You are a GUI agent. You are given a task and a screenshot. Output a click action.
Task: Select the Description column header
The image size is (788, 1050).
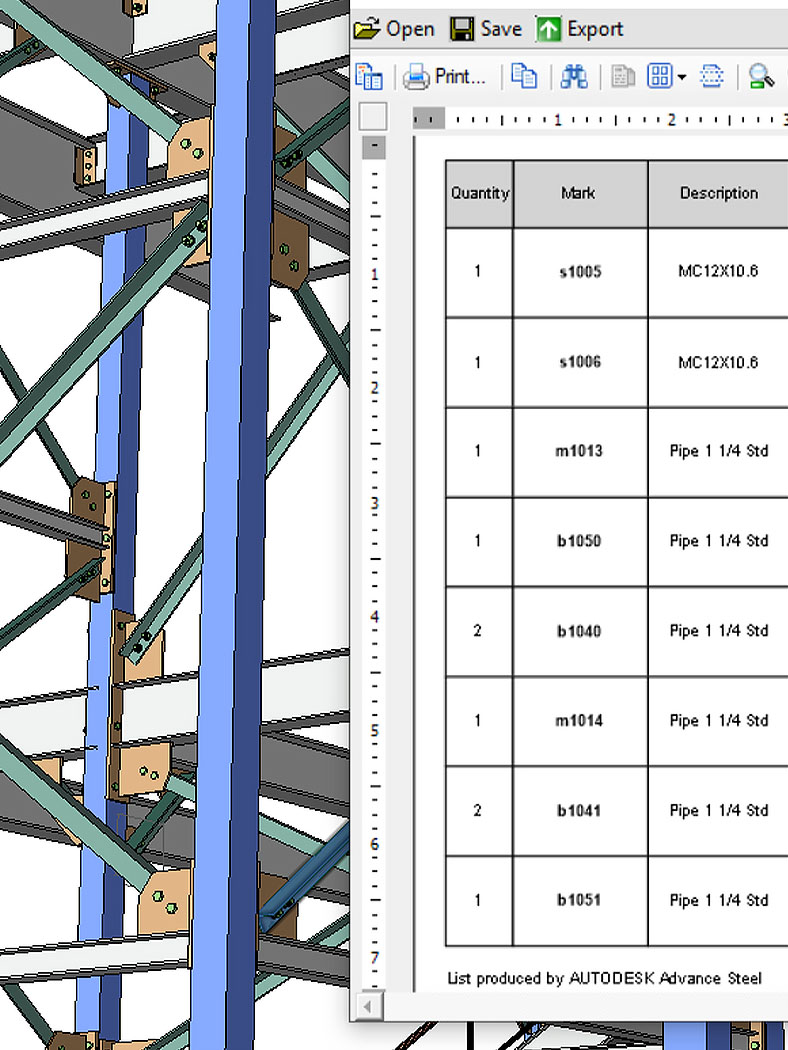718,194
